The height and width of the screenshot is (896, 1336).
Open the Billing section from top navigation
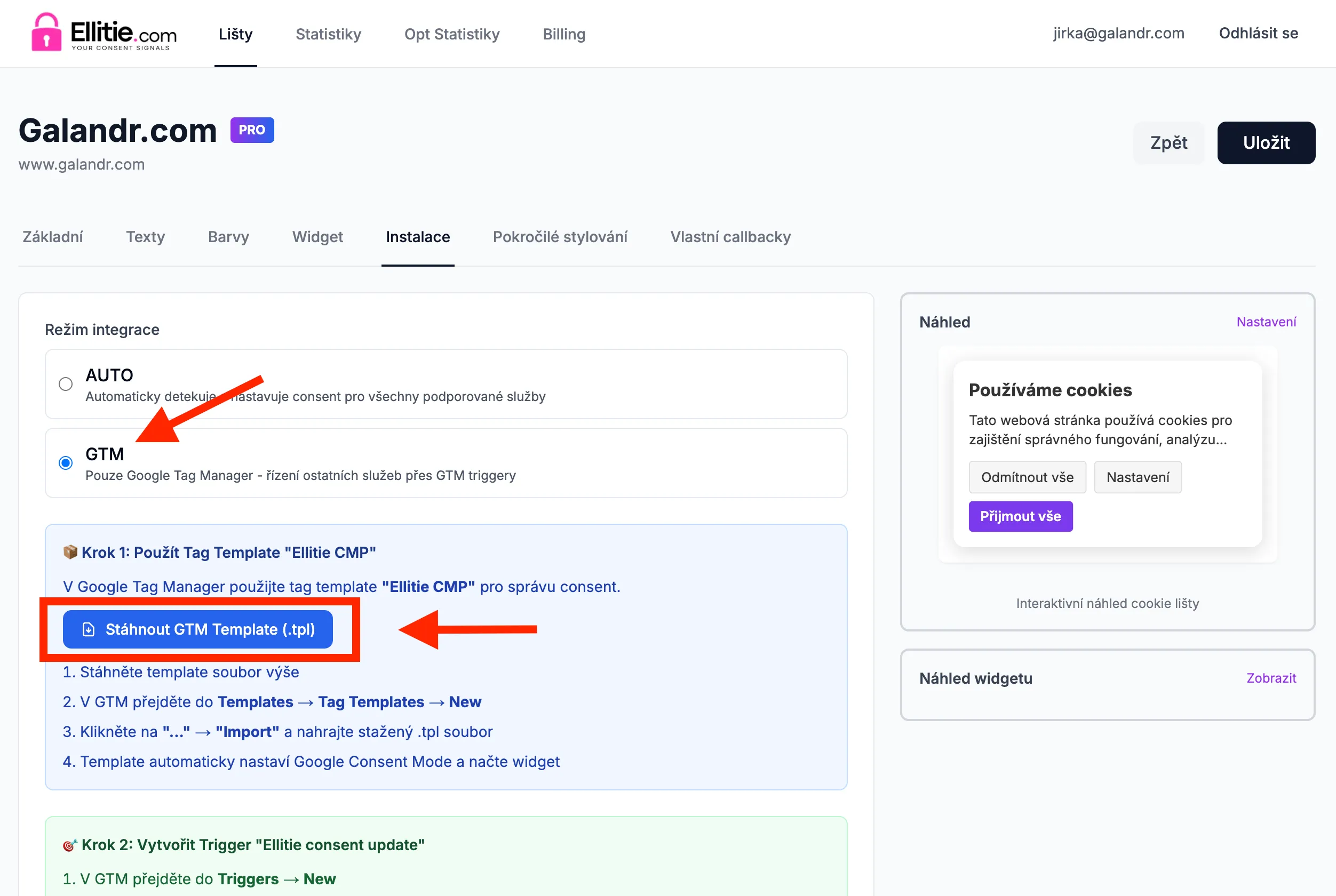563,34
